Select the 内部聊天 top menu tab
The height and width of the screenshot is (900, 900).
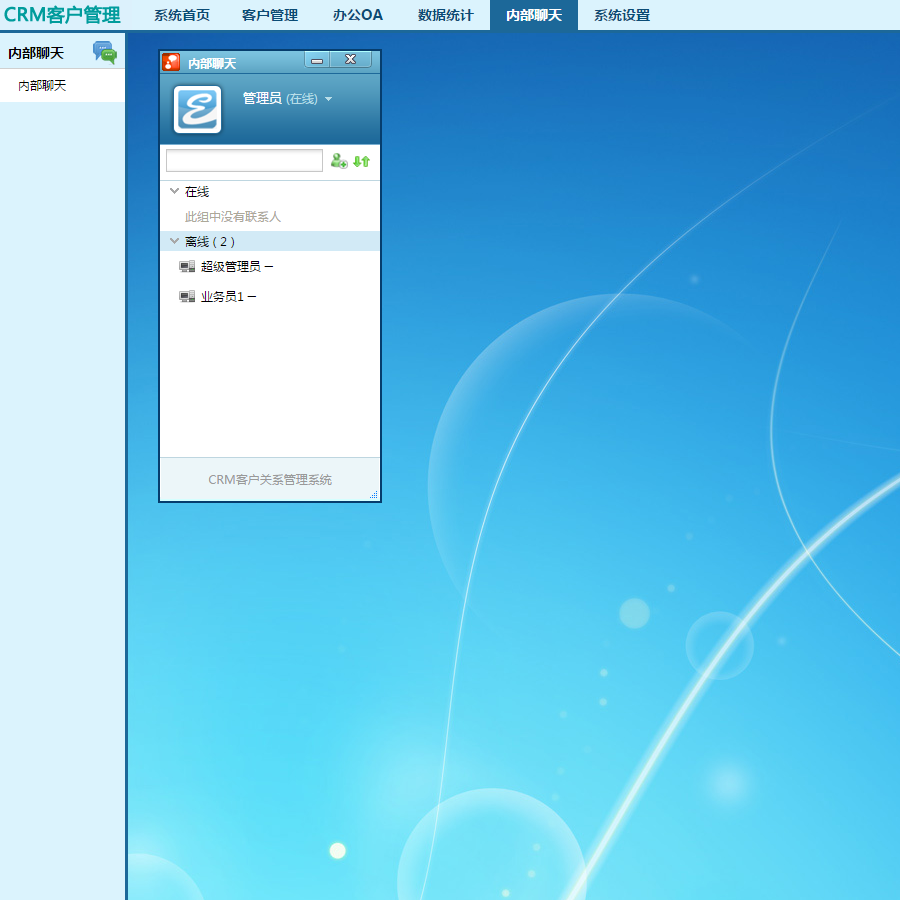click(534, 15)
